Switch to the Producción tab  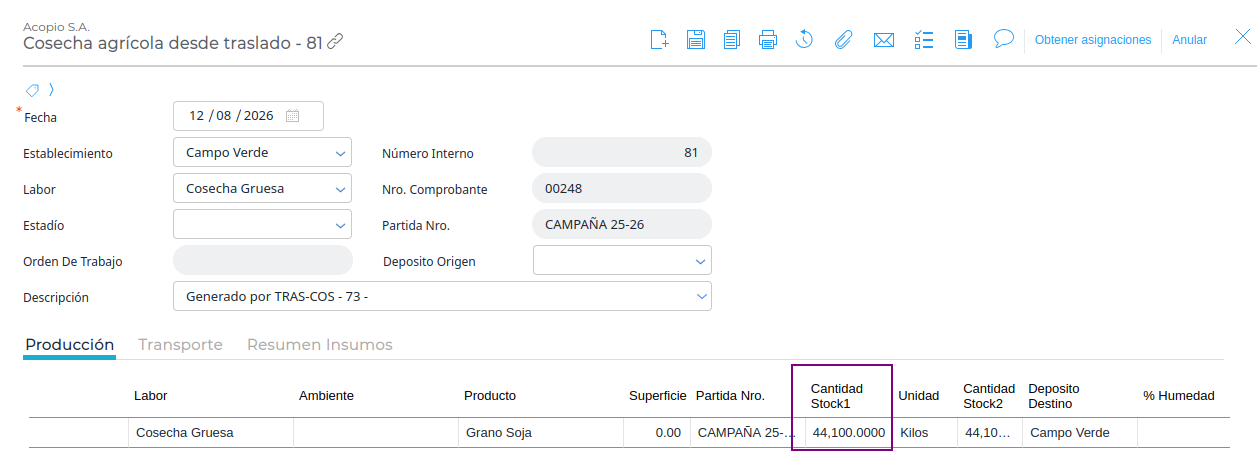click(70, 345)
